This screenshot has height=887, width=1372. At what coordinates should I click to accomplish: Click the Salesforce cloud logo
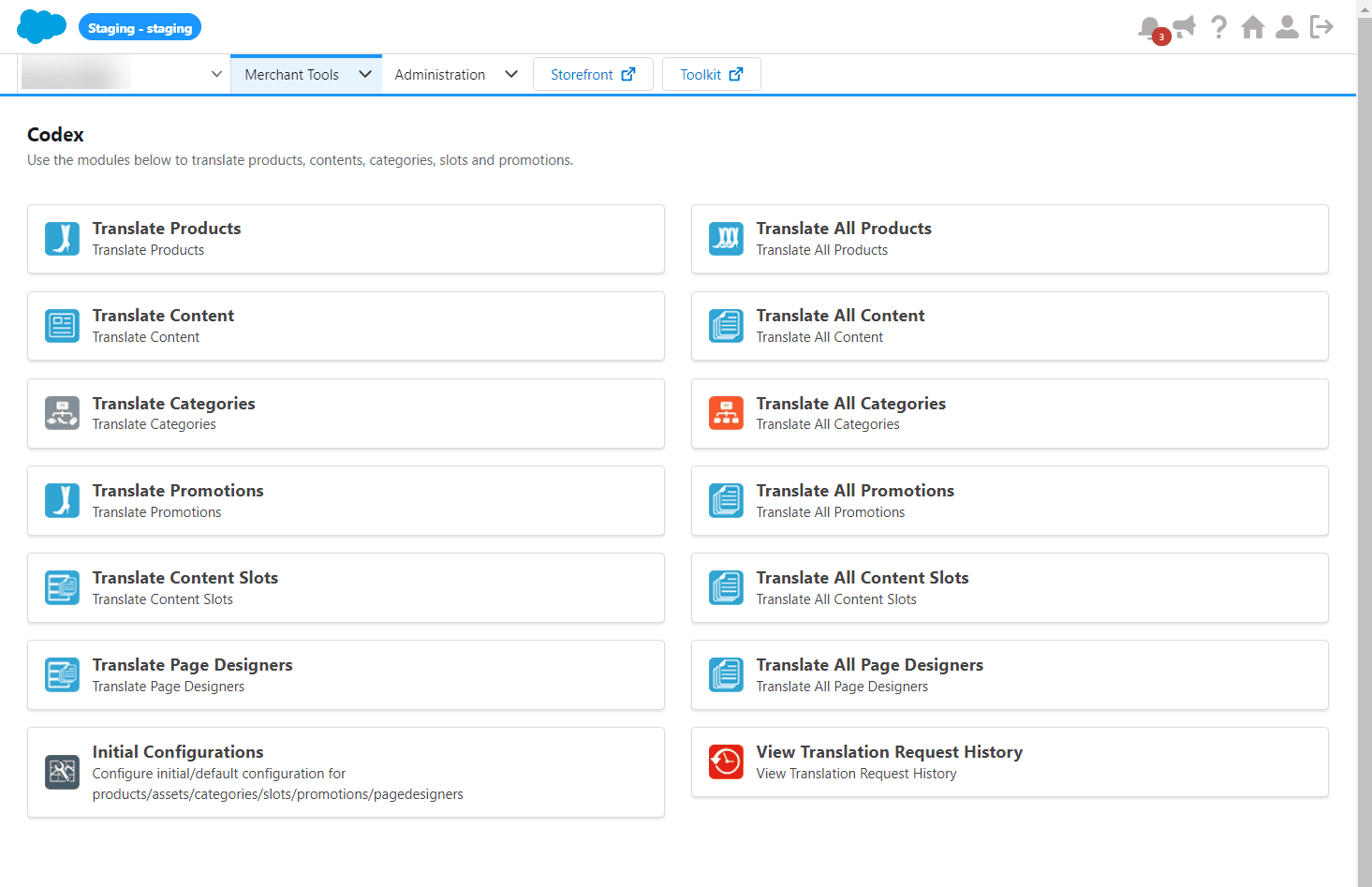tap(41, 27)
